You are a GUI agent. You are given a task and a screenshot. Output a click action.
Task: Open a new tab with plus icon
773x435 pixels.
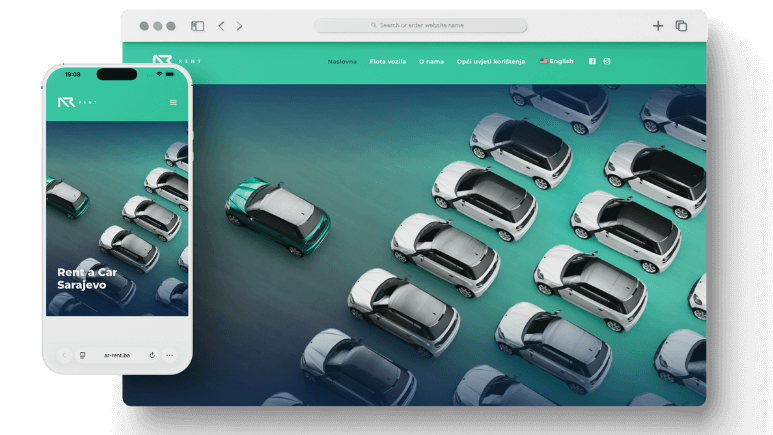click(x=658, y=26)
